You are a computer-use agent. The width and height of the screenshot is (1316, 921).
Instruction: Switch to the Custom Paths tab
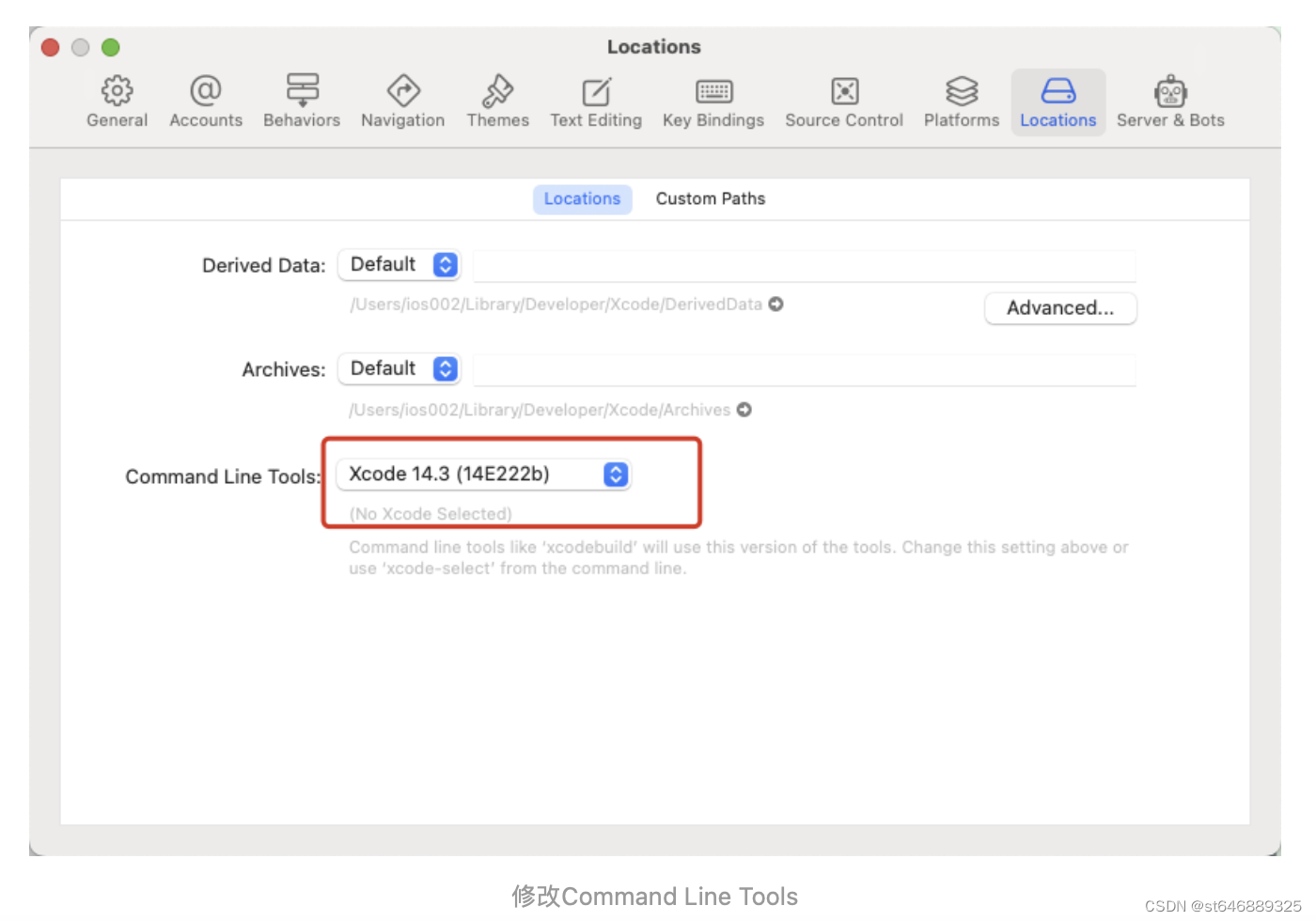point(711,199)
